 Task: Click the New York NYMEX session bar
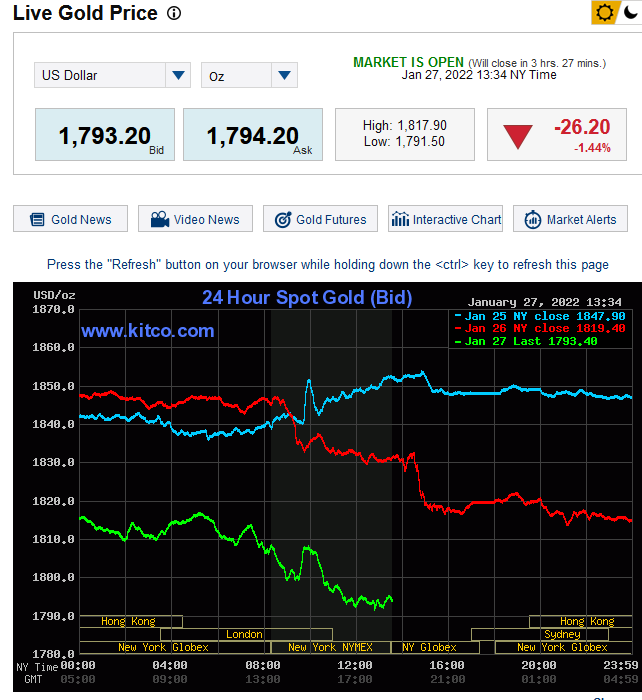(x=330, y=647)
